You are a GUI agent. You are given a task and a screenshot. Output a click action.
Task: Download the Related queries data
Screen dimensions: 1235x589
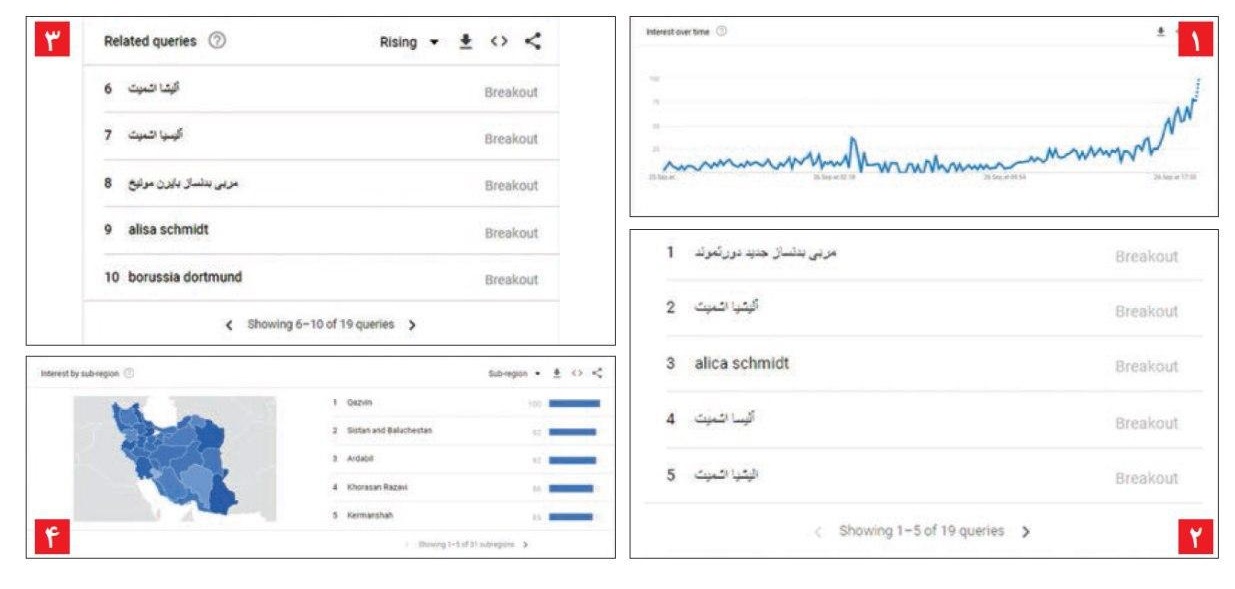tap(465, 41)
